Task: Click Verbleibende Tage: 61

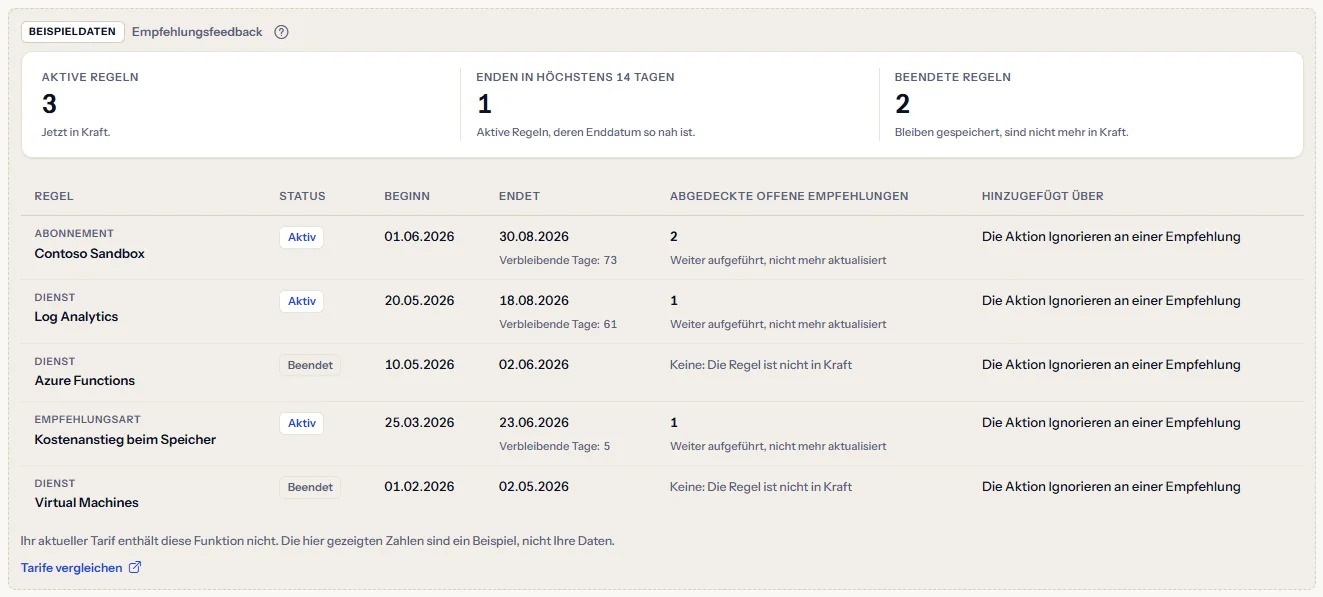Action: pos(558,324)
